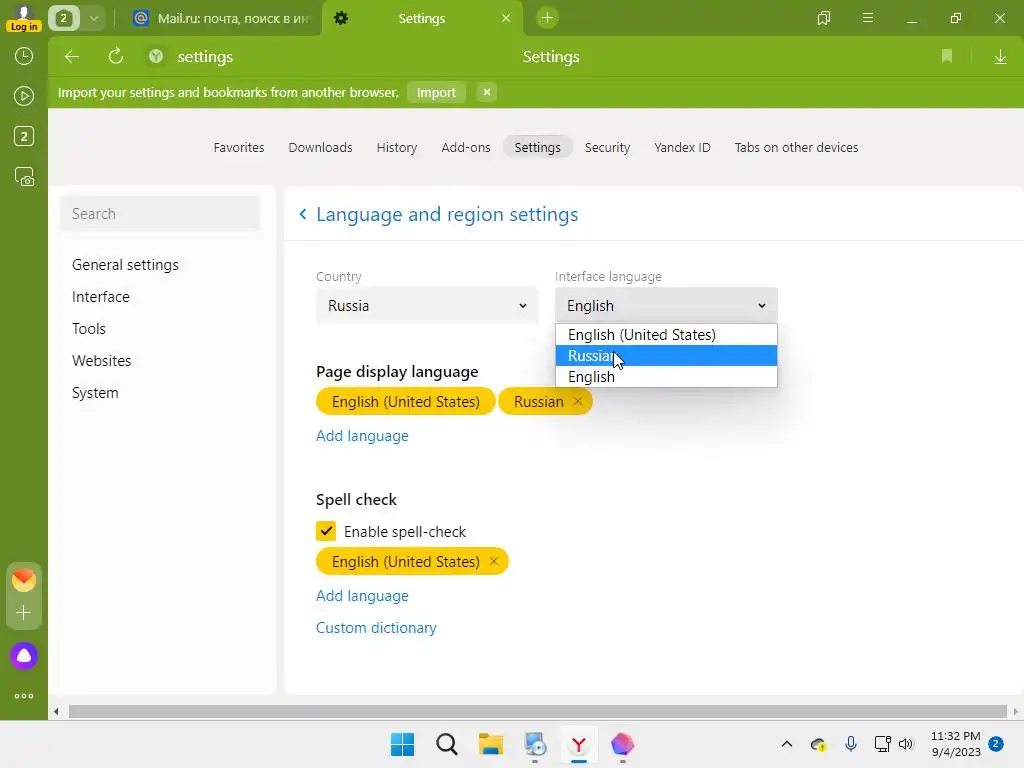Choose English option in language list

[x=666, y=377]
